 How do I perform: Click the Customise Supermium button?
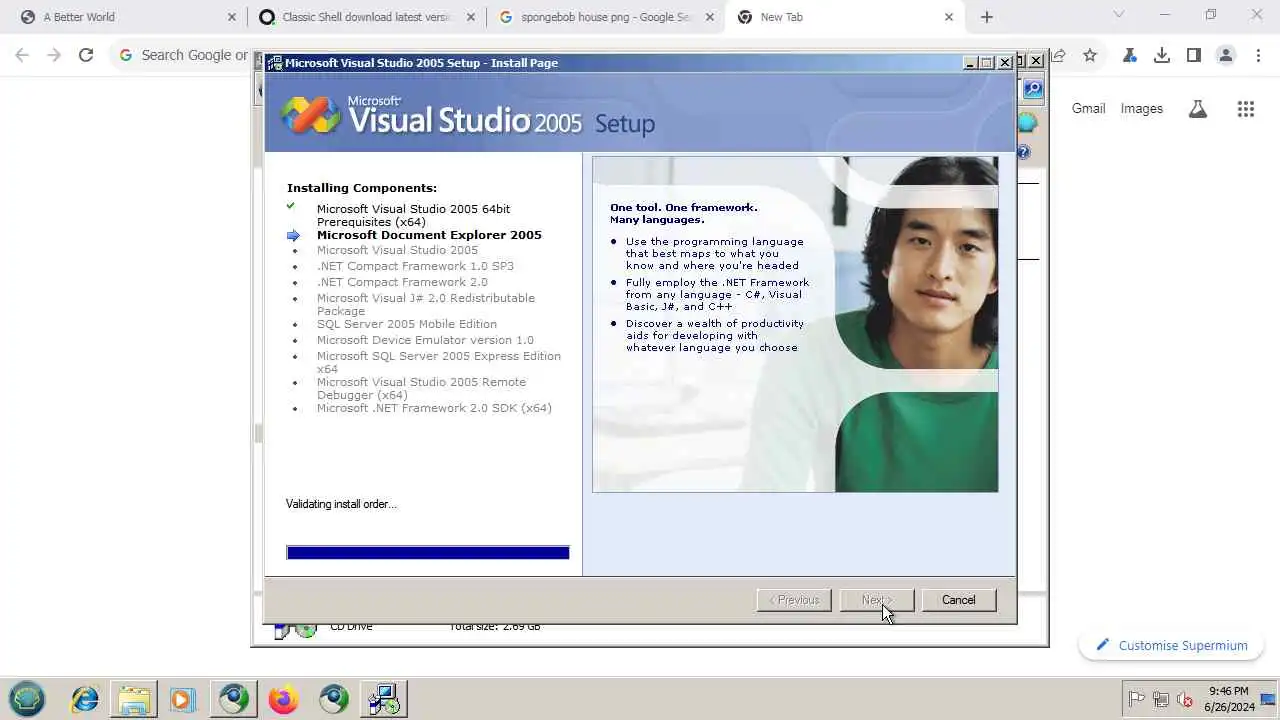point(1171,646)
